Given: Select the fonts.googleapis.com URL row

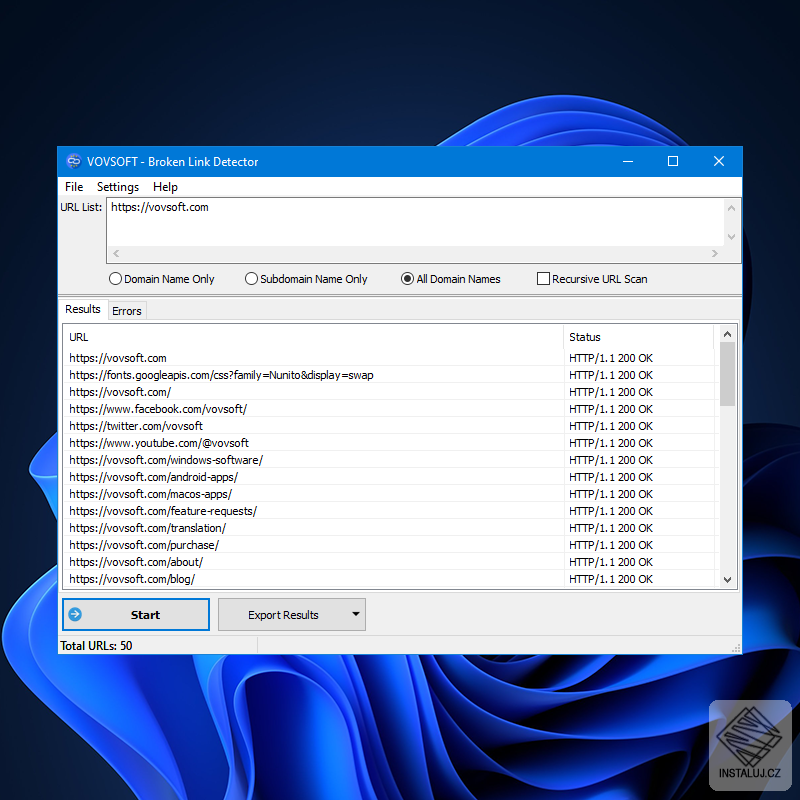Looking at the screenshot, I should coord(390,375).
